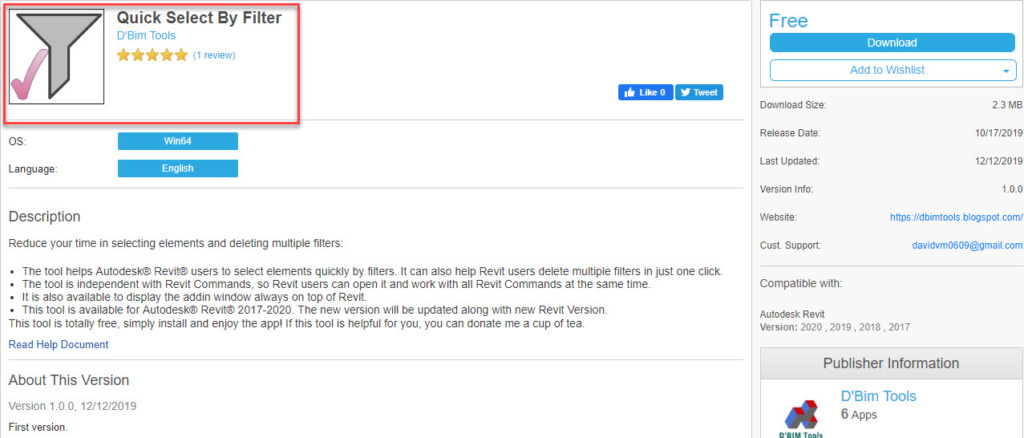Click the Free price label
The height and width of the screenshot is (438, 1024).
(x=788, y=21)
